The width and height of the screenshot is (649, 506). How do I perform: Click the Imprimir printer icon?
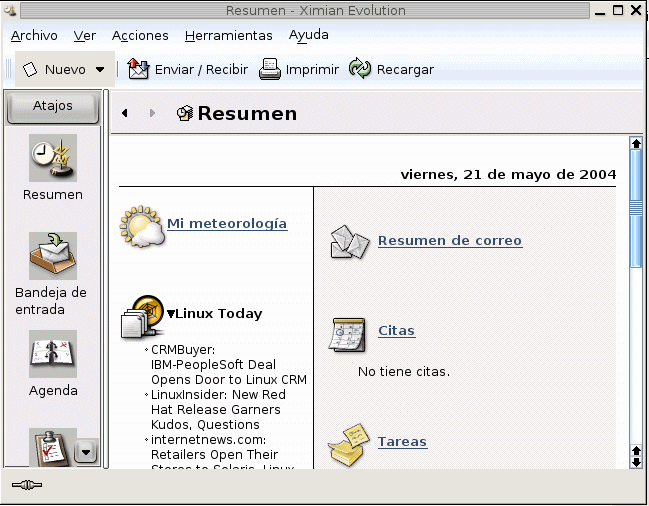[270, 70]
